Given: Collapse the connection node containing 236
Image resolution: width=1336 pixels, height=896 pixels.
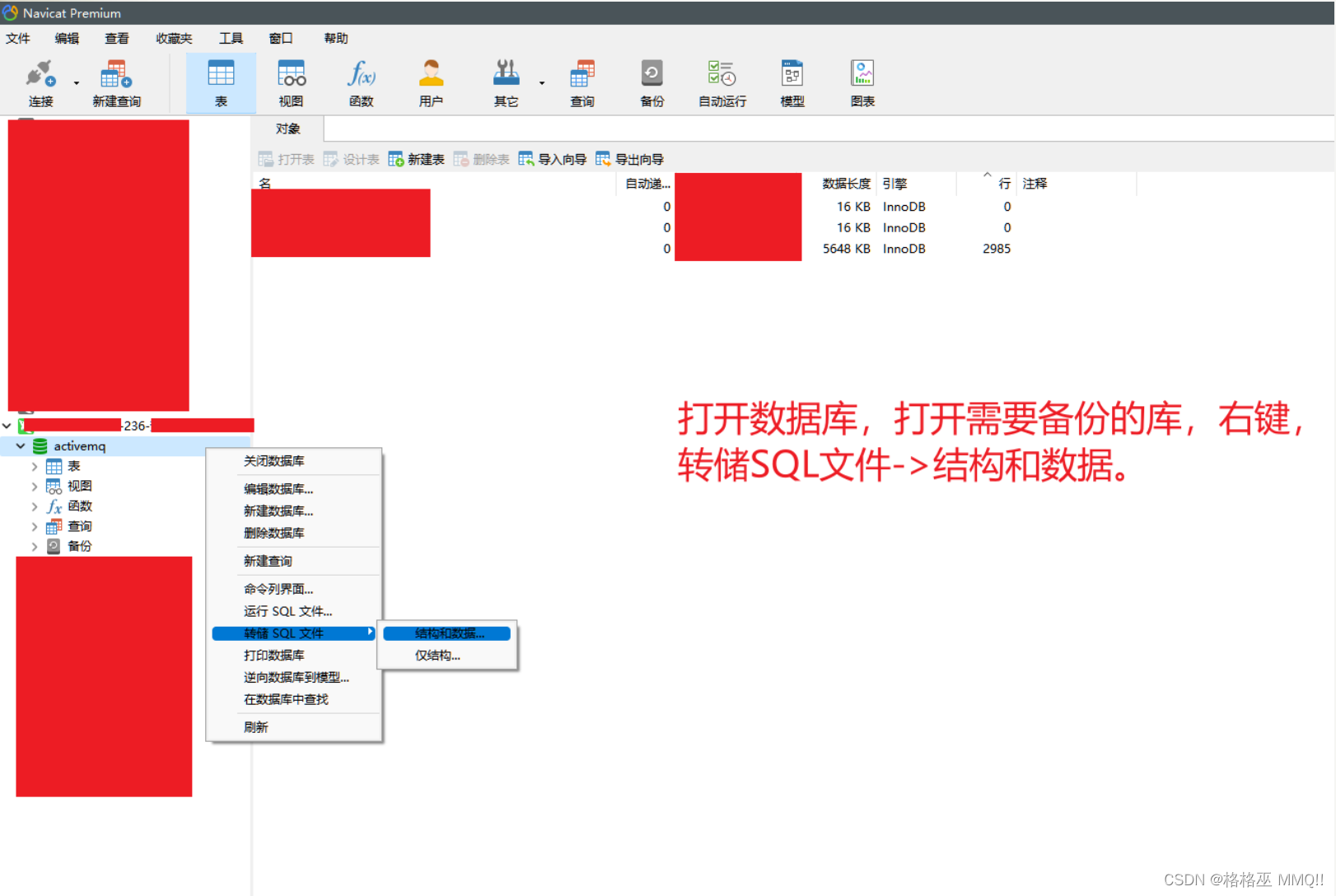Looking at the screenshot, I should point(7,426).
